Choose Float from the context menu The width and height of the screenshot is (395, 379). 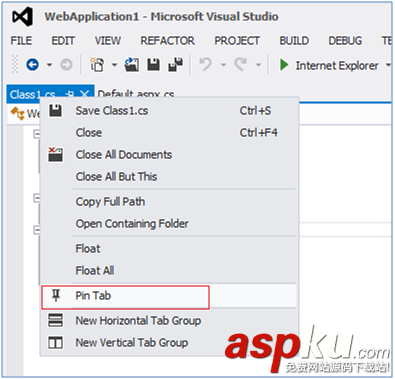pyautogui.click(x=169, y=249)
